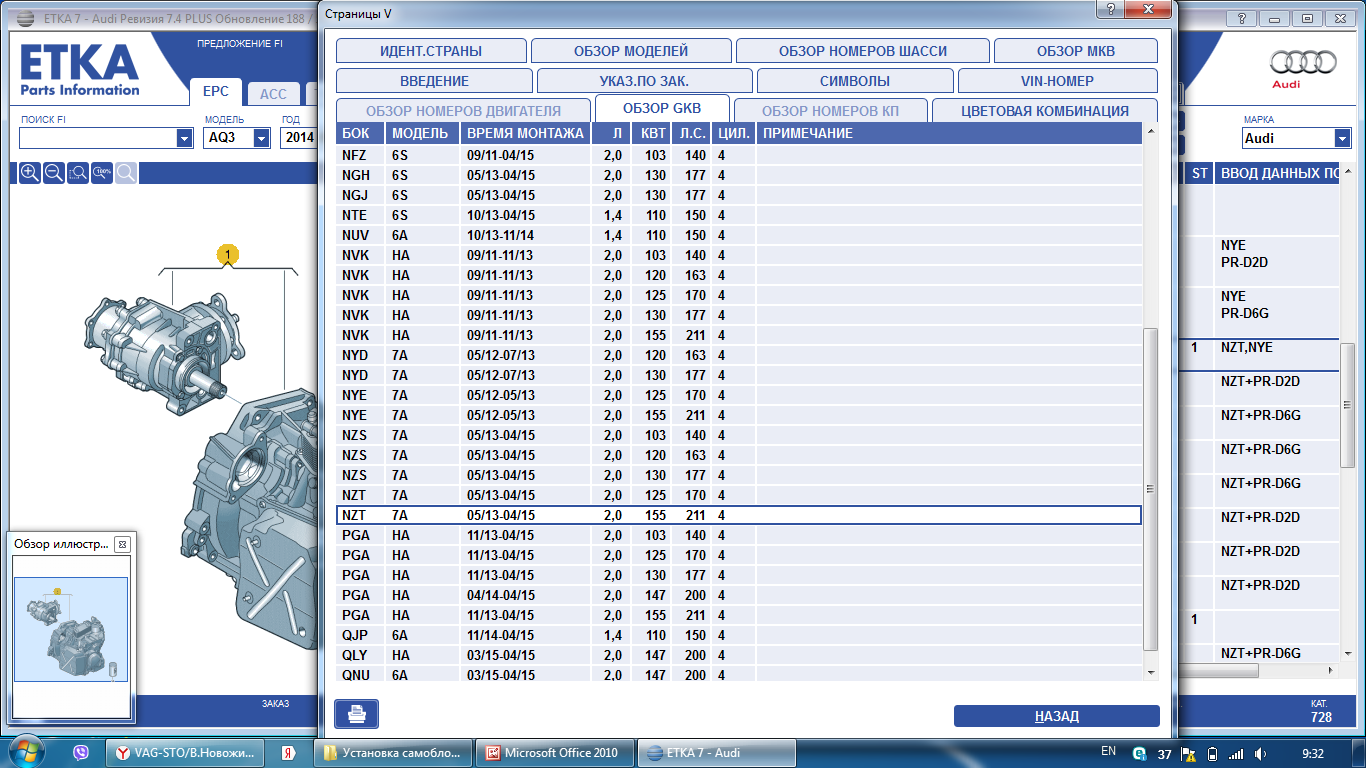
Task: Click the ВВЕДЕНИЕ button
Action: tap(434, 81)
